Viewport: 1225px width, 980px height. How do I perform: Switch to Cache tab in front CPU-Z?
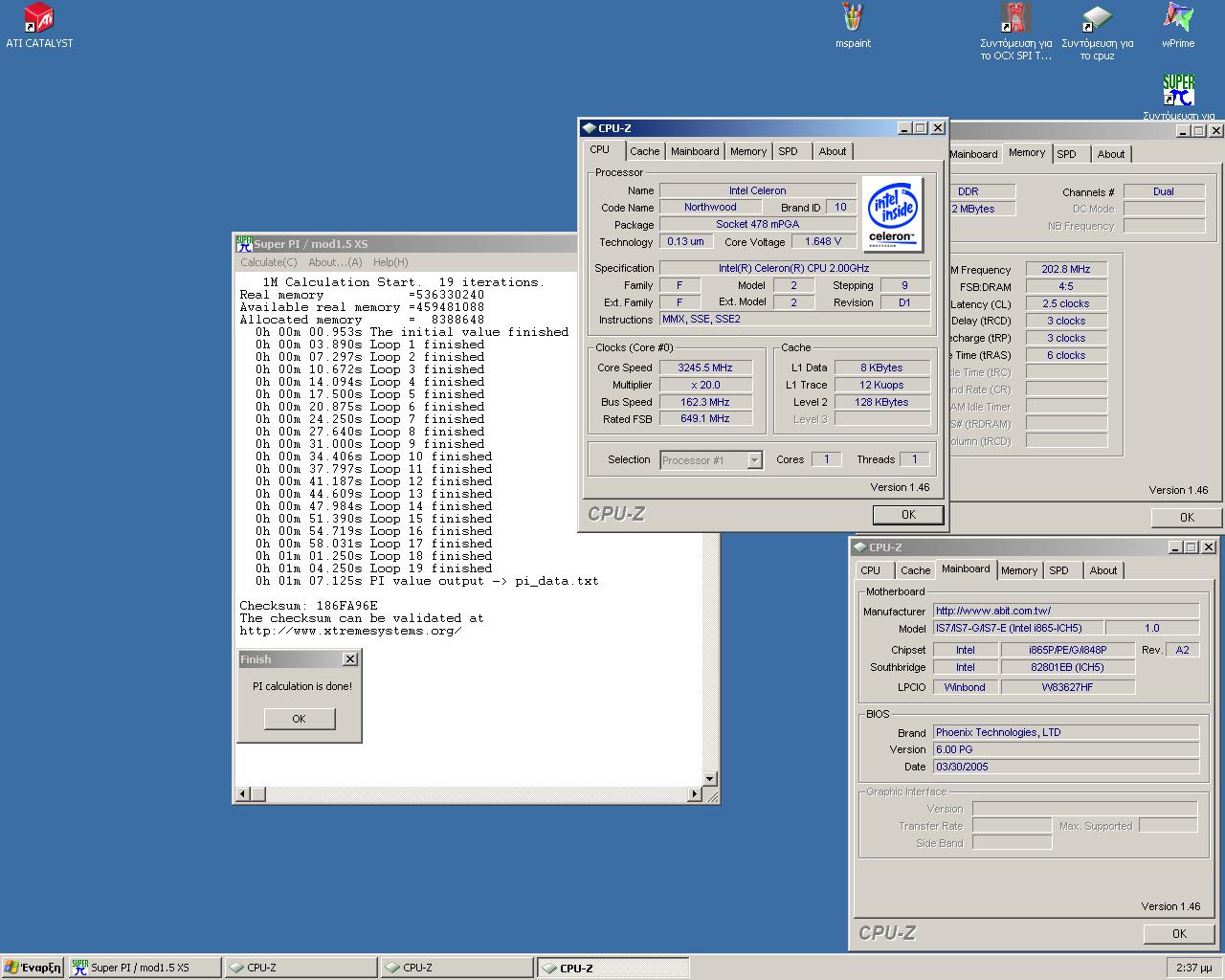click(644, 151)
